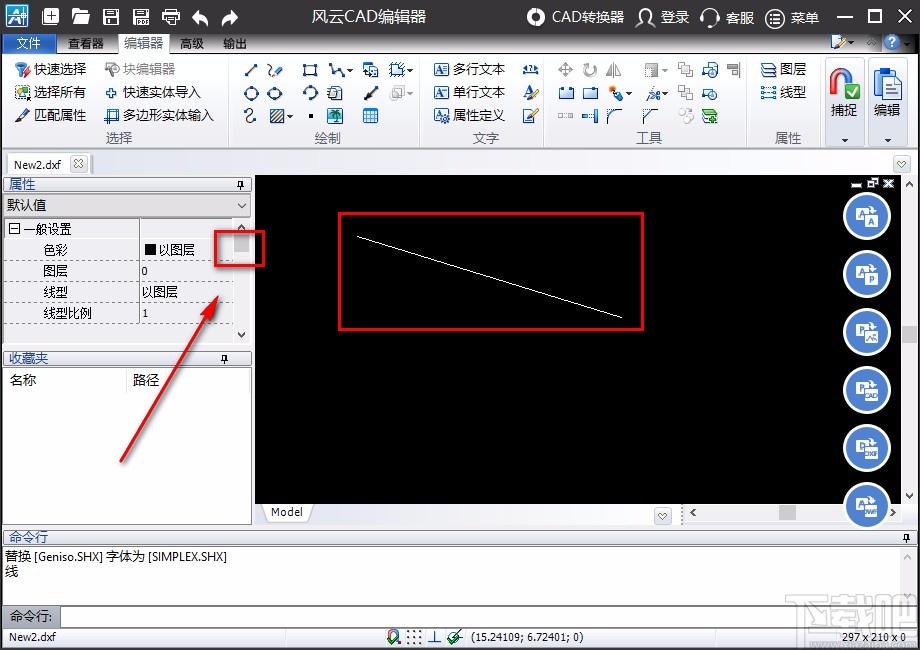
Task: Create a new file from title bar
Action: click(x=50, y=16)
